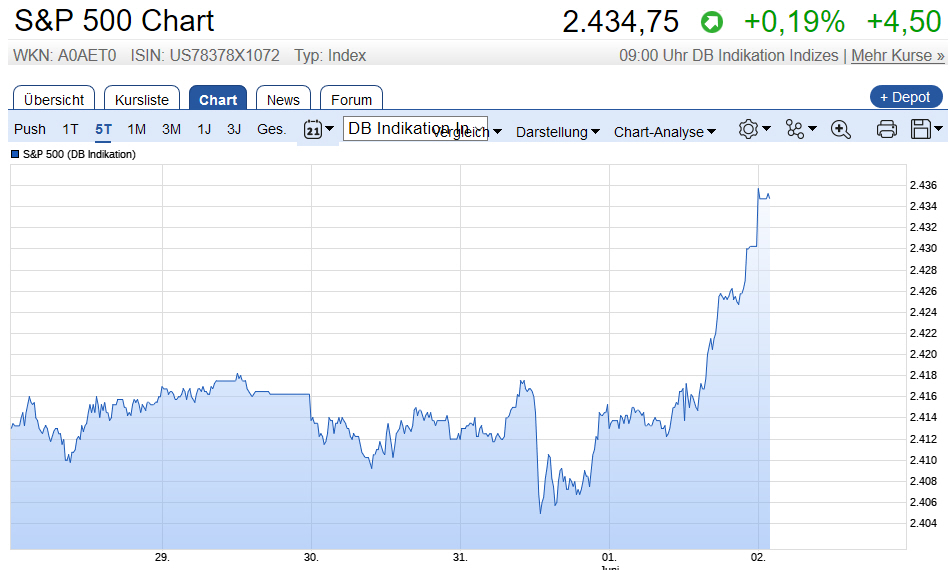Open chart settings gear menu
Viewport: 950px width, 570px height.
coord(753,129)
